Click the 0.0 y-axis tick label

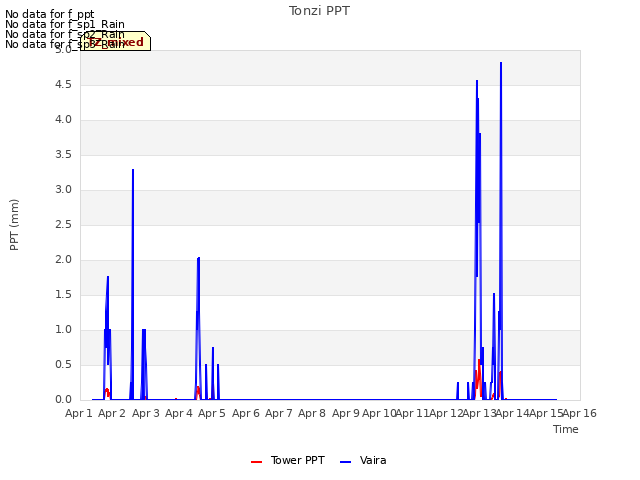tap(63, 400)
